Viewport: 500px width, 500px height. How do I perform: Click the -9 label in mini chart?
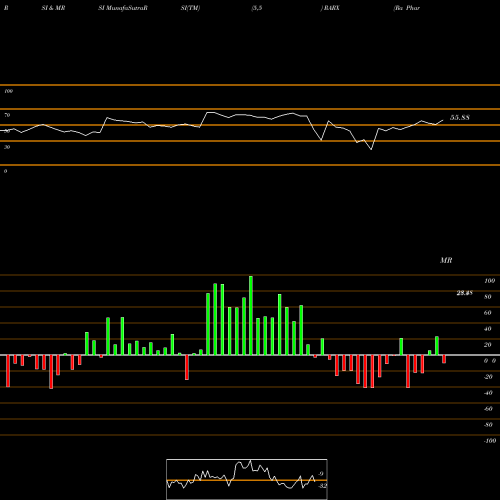click(320, 474)
